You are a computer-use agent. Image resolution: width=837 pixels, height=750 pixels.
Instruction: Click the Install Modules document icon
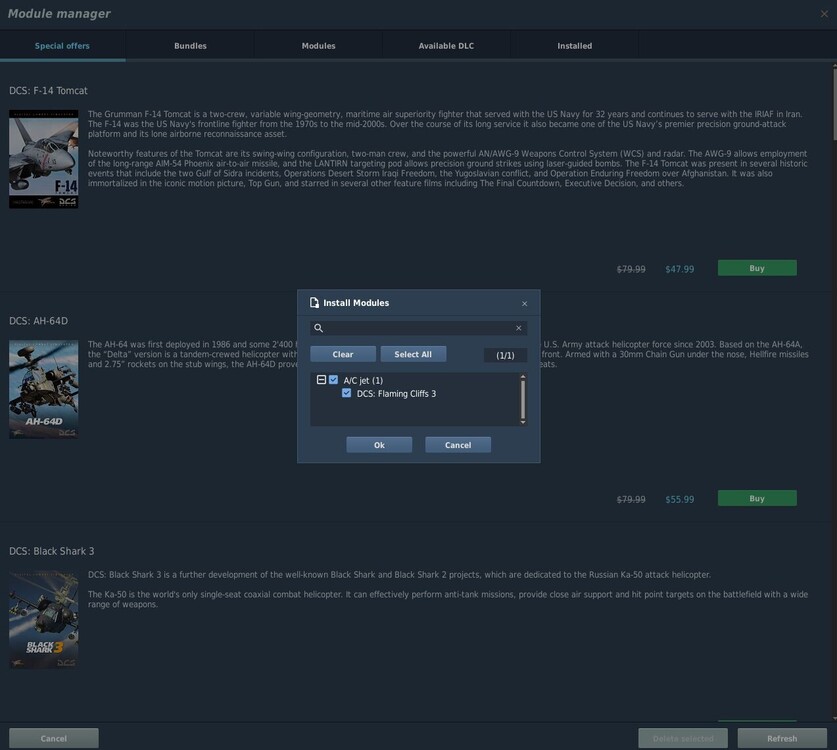[314, 303]
